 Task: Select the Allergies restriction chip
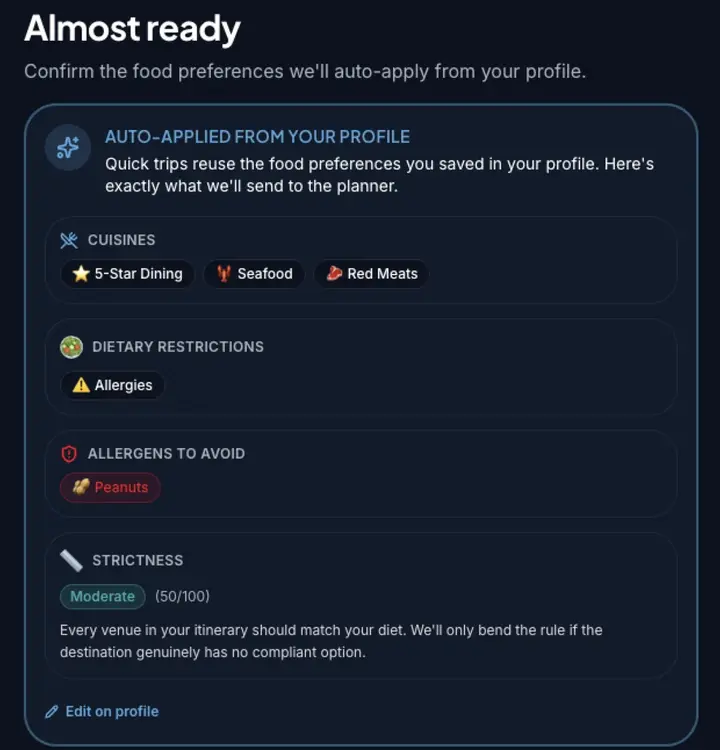click(112, 385)
